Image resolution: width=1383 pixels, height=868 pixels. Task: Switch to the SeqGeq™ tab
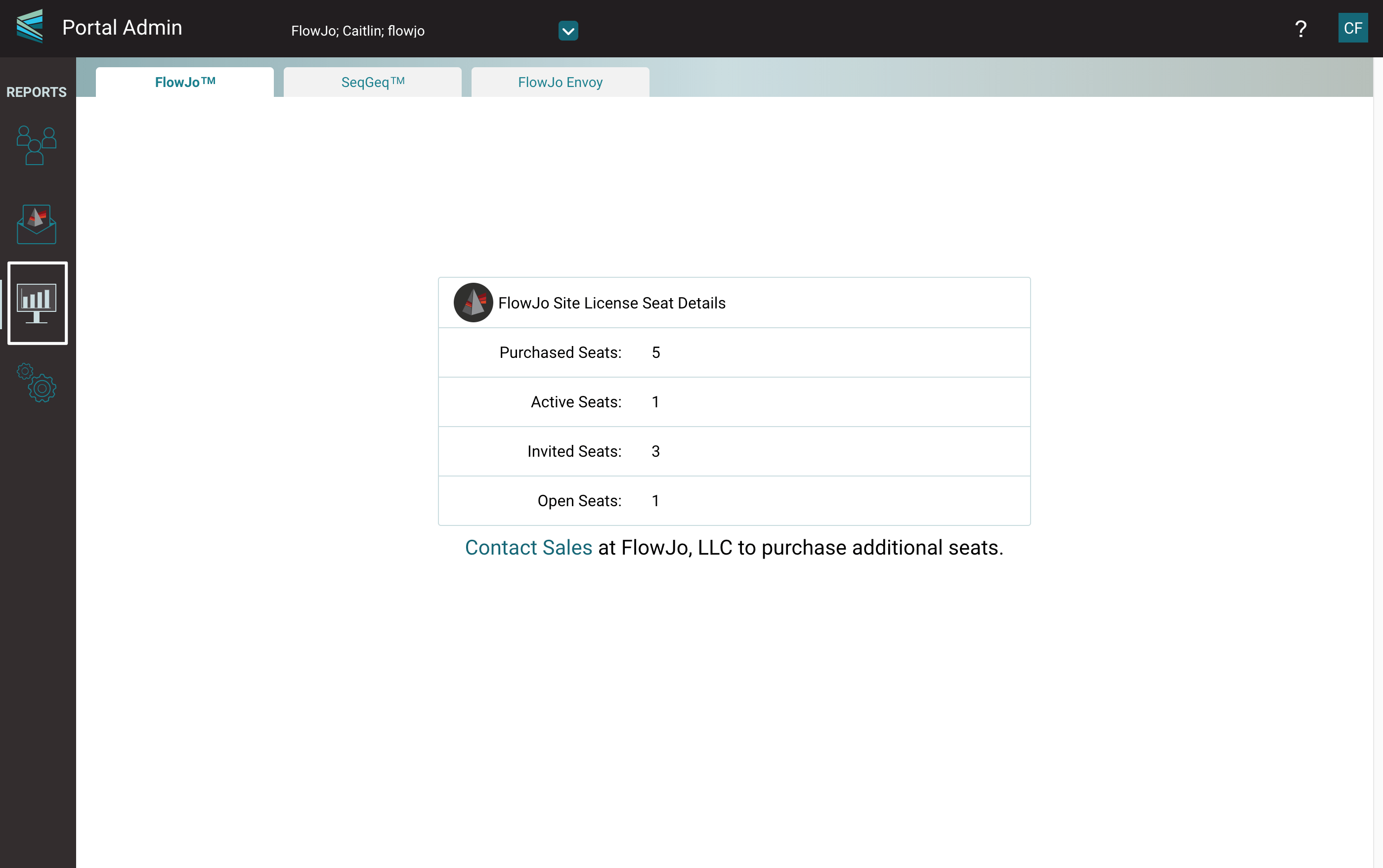pos(372,82)
